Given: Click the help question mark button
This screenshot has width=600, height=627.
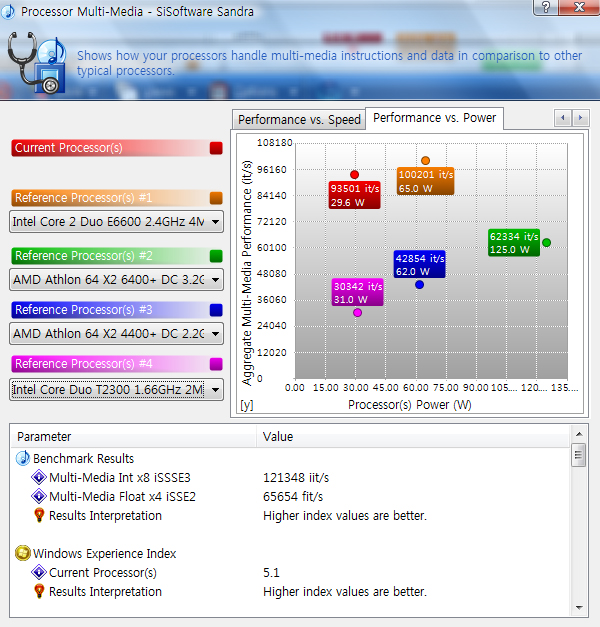Looking at the screenshot, I should click(546, 7).
